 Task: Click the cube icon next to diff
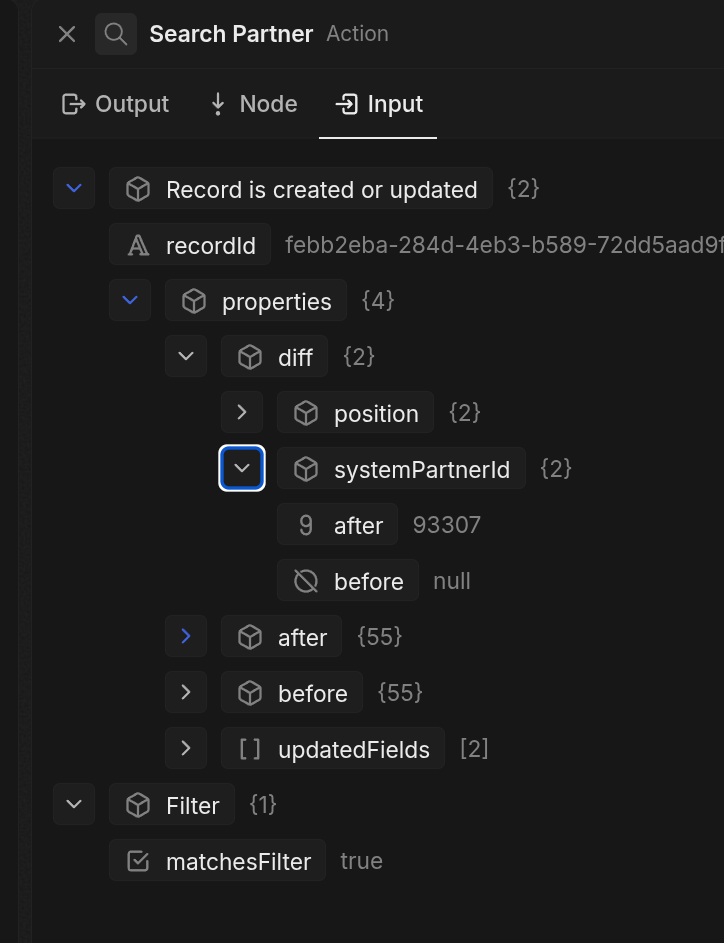[249, 356]
